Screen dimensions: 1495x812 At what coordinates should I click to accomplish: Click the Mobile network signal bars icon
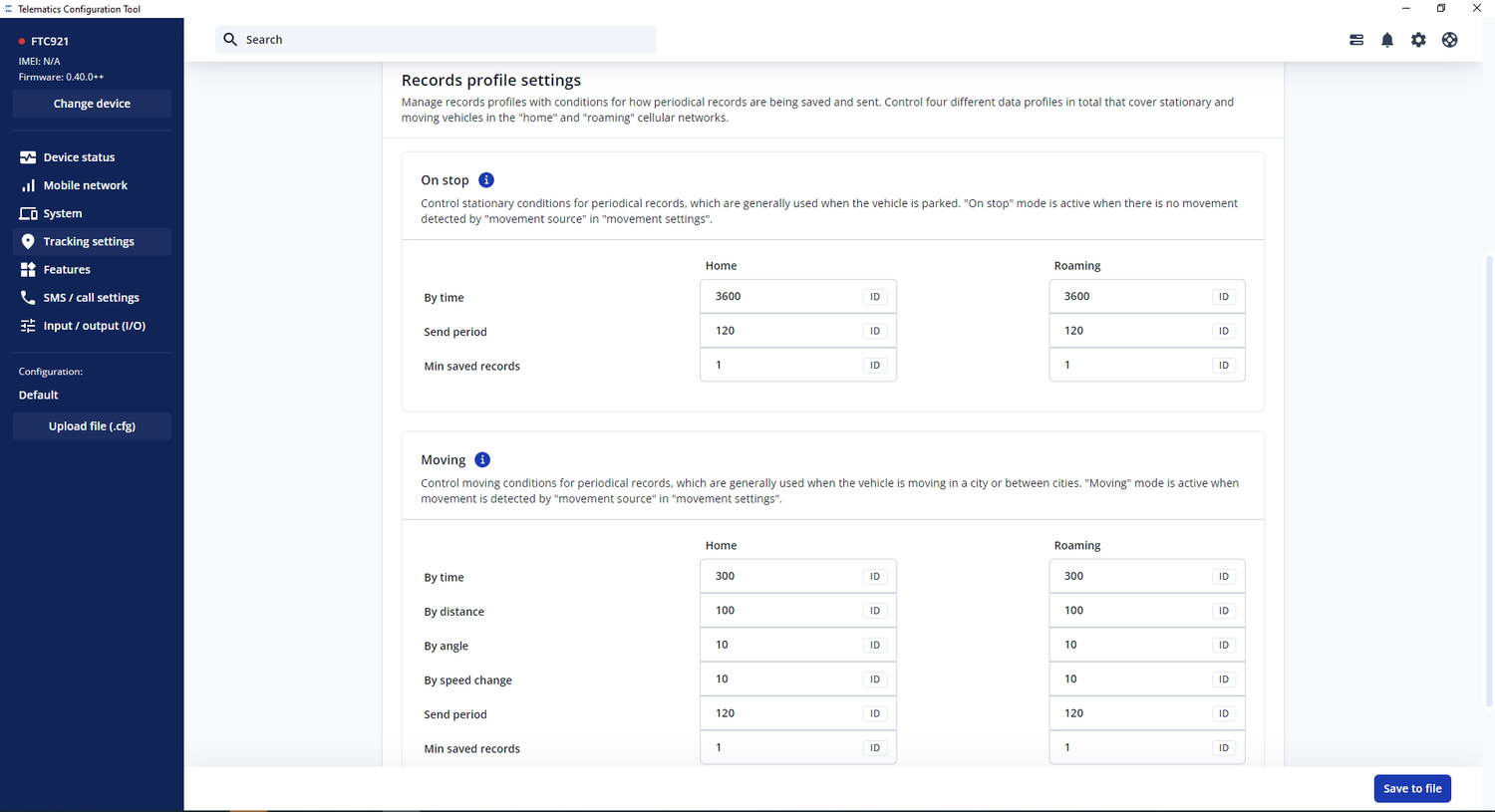click(x=28, y=185)
